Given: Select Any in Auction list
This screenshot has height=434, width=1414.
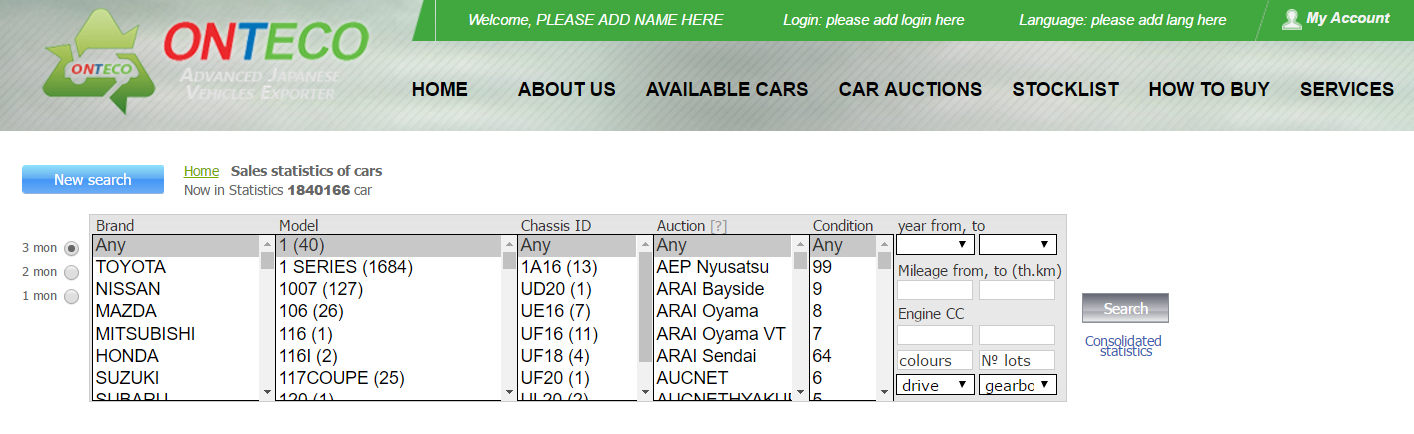Looking at the screenshot, I should [x=723, y=245].
